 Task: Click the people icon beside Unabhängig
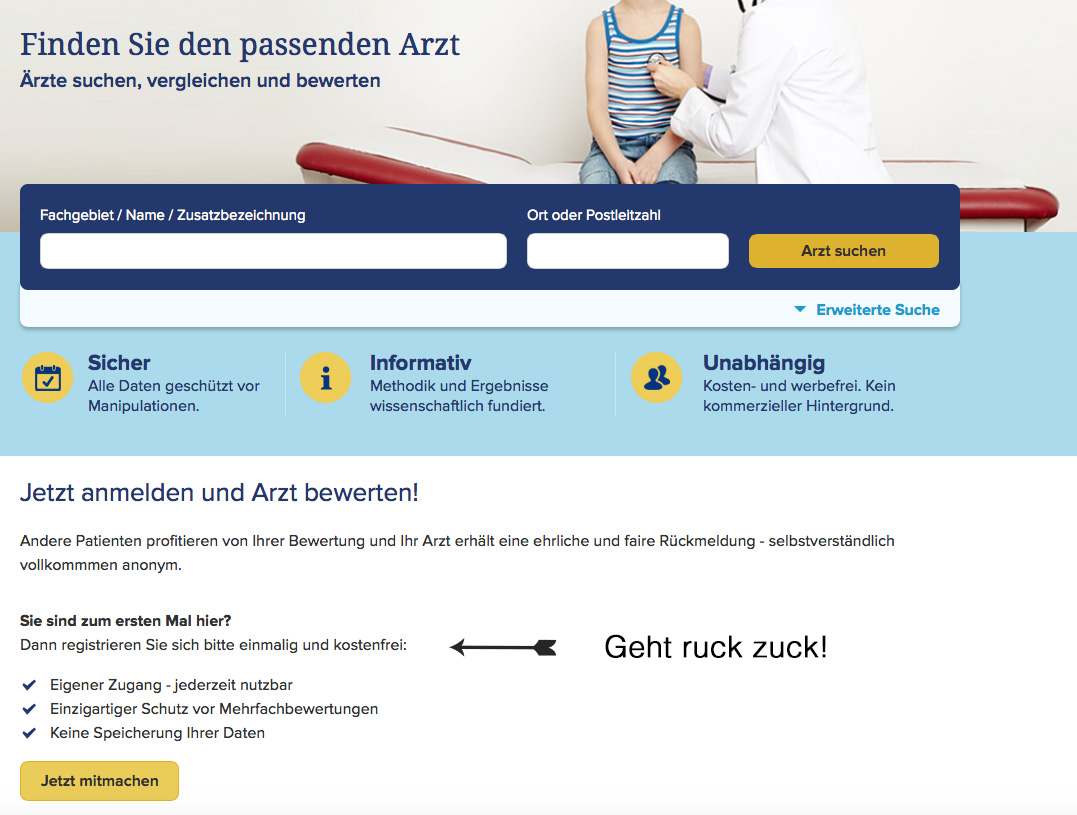point(657,378)
